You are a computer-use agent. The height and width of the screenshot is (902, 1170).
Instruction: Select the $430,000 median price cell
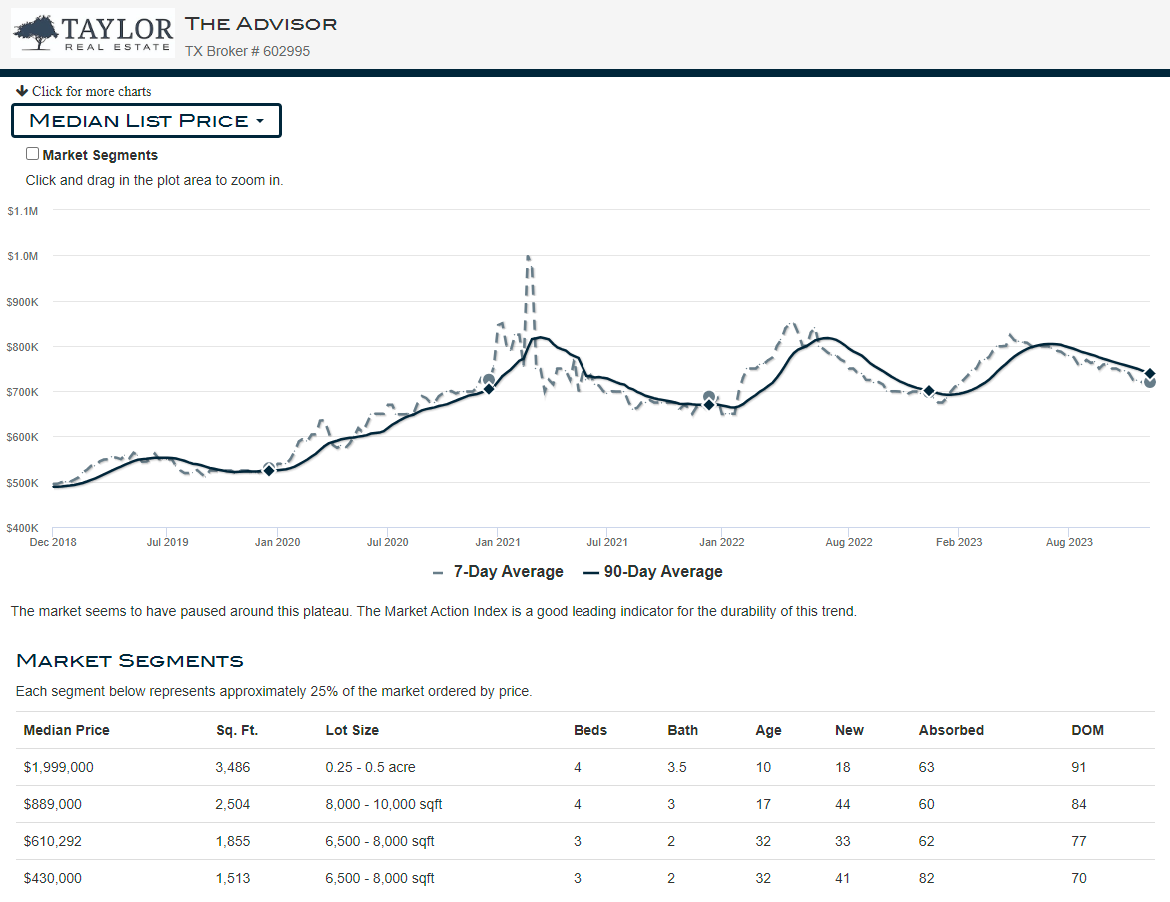tap(52, 878)
